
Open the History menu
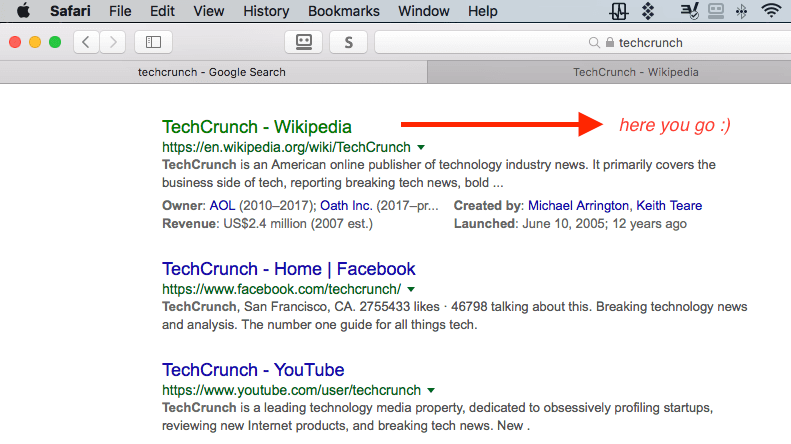(x=266, y=11)
